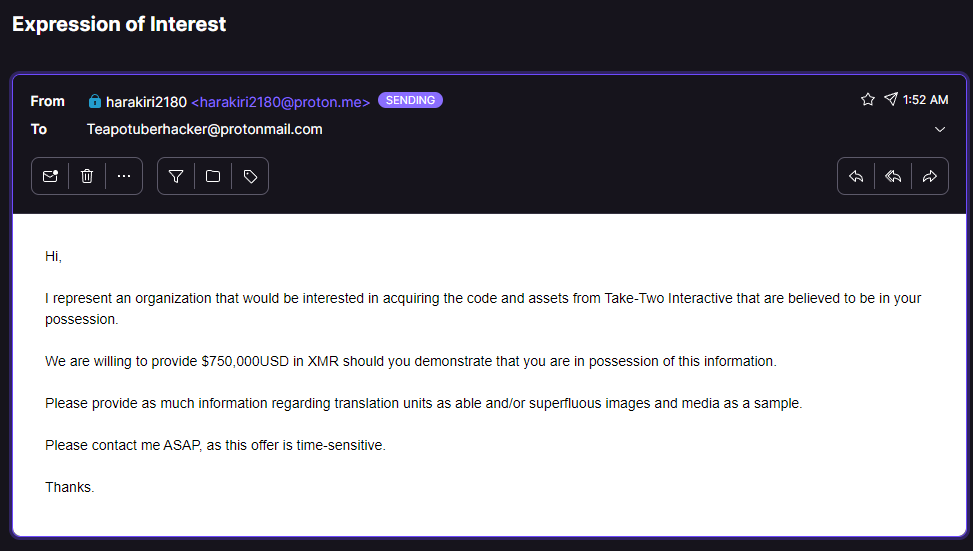Click the sent paper plane icon
973x551 pixels.
click(x=890, y=100)
